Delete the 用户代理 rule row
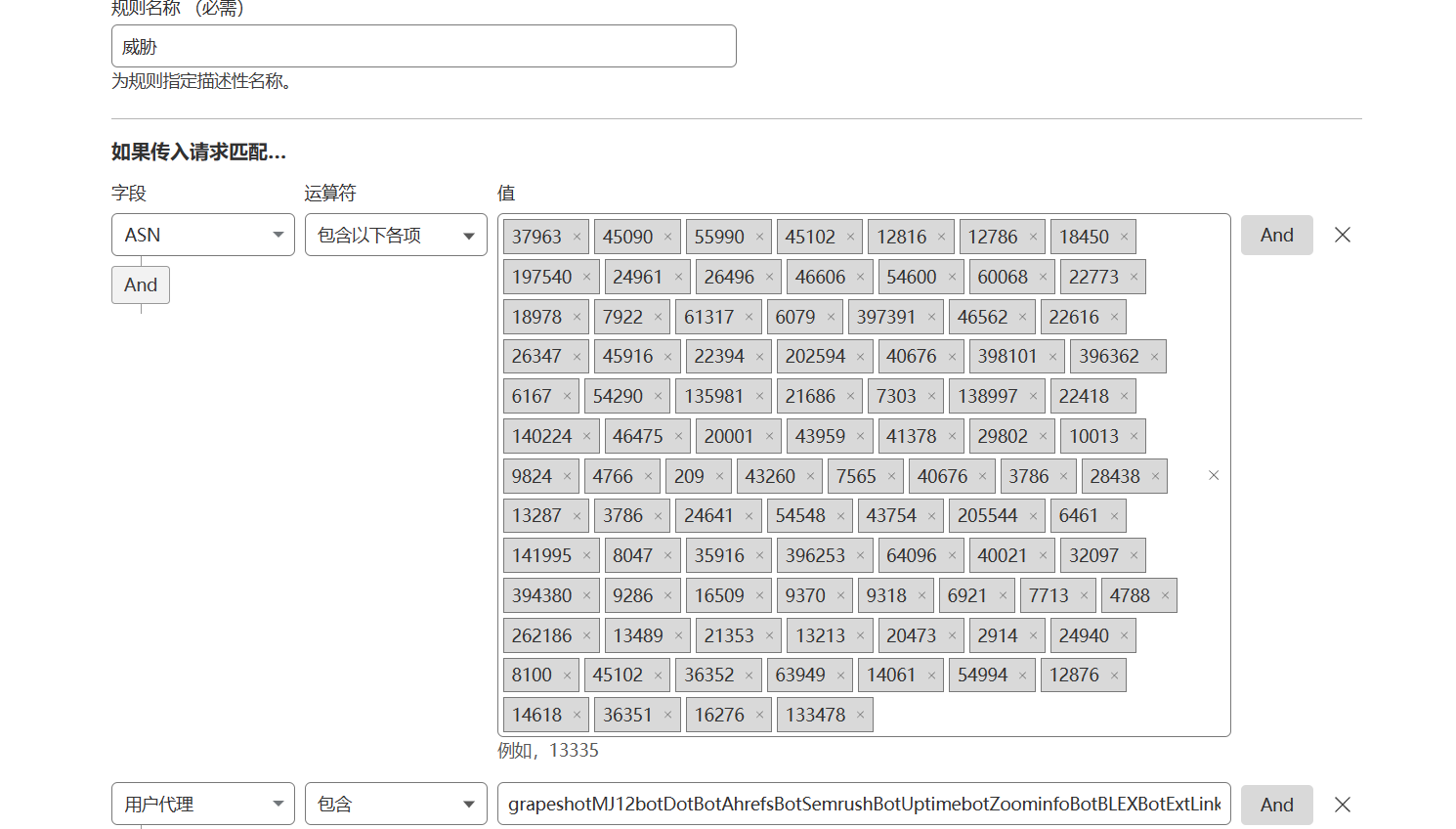 coord(1343,805)
